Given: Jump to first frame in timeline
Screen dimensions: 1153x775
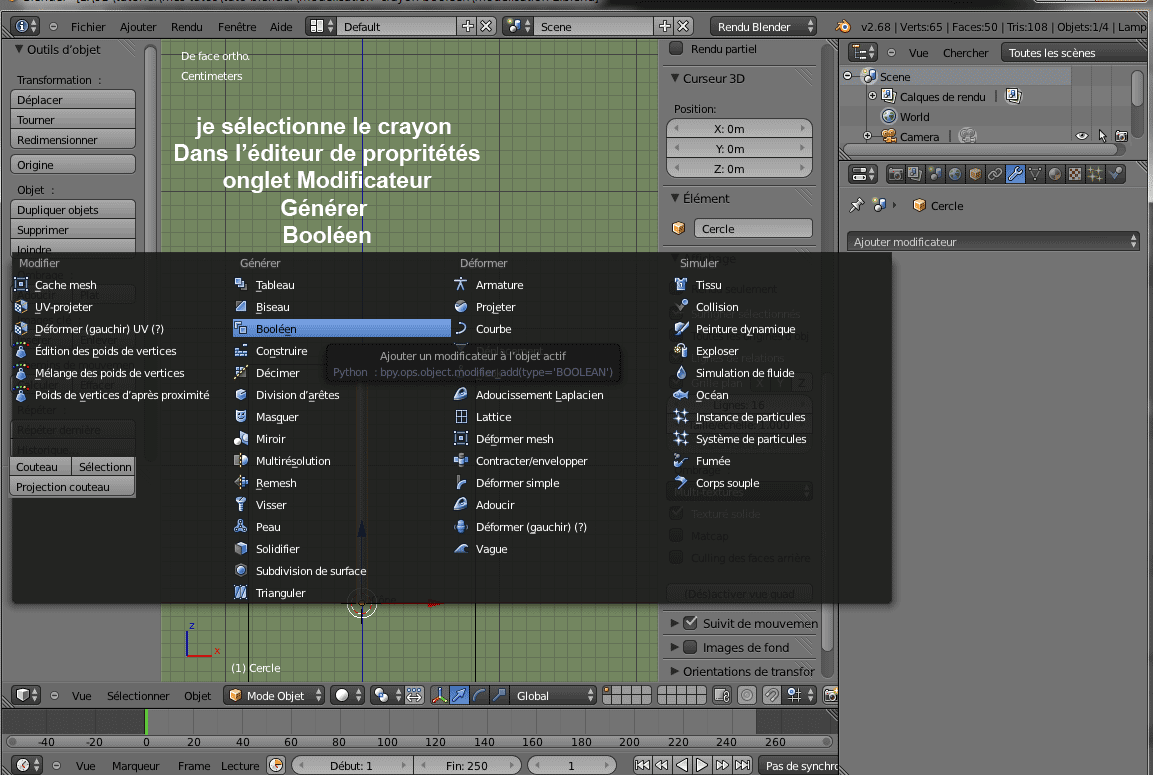Looking at the screenshot, I should (x=642, y=765).
